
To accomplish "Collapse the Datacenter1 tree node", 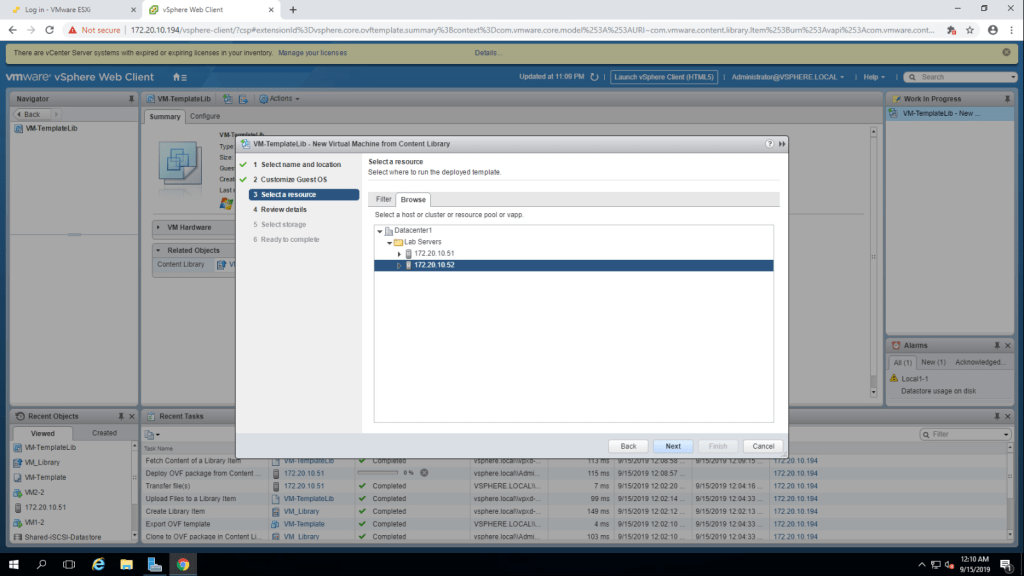I will (380, 231).
